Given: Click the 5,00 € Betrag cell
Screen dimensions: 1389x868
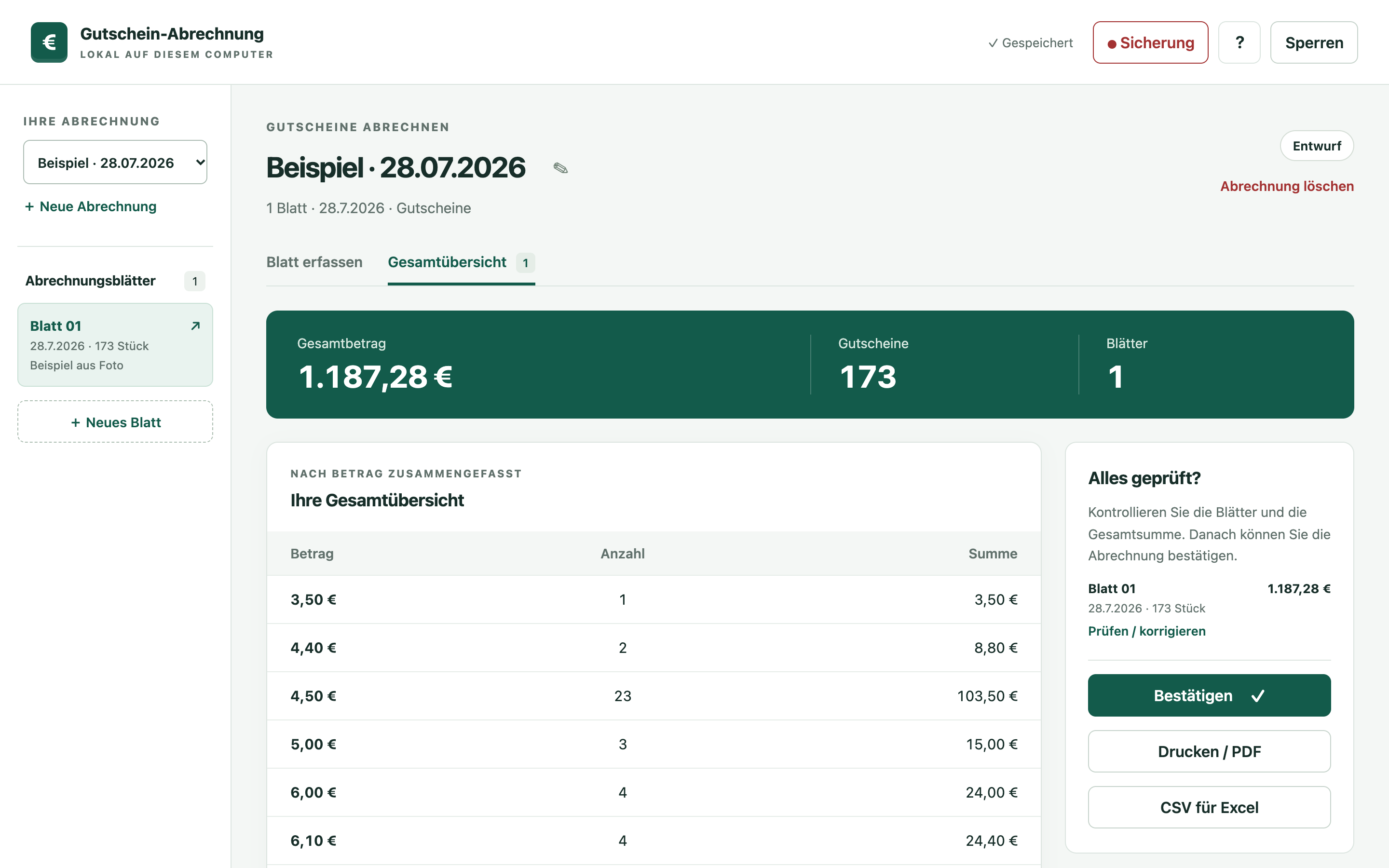Looking at the screenshot, I should pyautogui.click(x=313, y=744).
